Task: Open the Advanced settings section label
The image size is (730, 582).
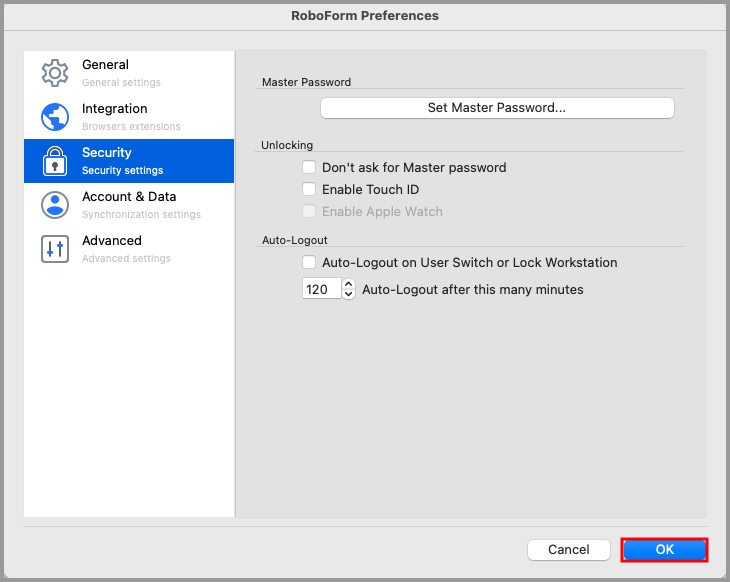Action: tap(112, 240)
